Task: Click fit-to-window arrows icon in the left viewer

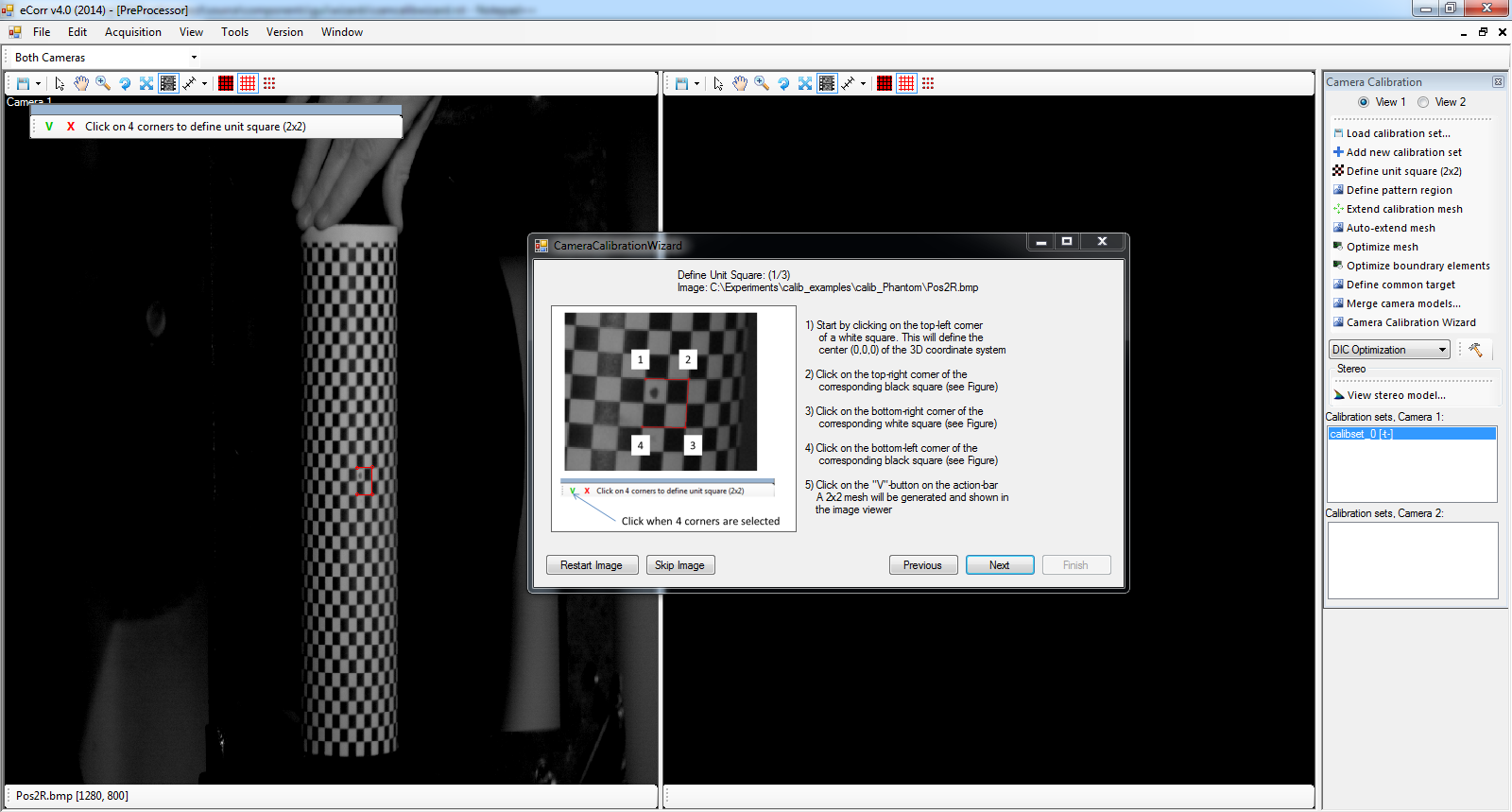Action: (x=146, y=83)
